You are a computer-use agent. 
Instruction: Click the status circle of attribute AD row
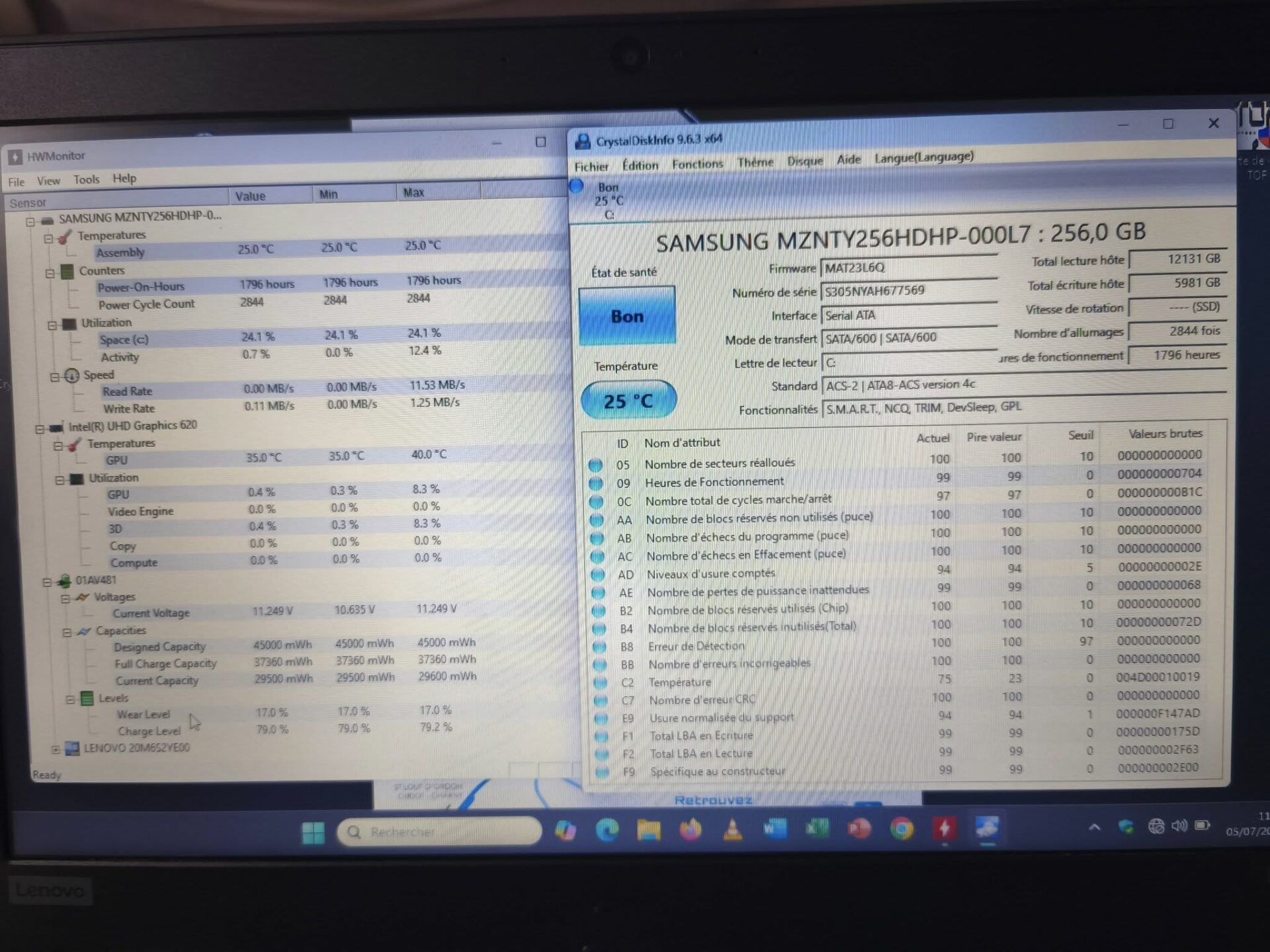(x=598, y=575)
